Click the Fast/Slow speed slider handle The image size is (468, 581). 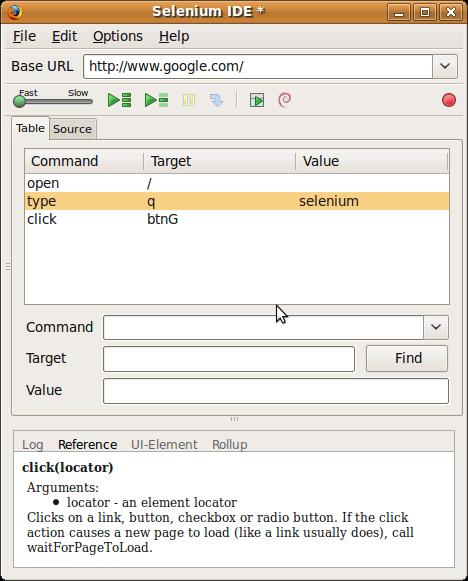click(x=19, y=101)
